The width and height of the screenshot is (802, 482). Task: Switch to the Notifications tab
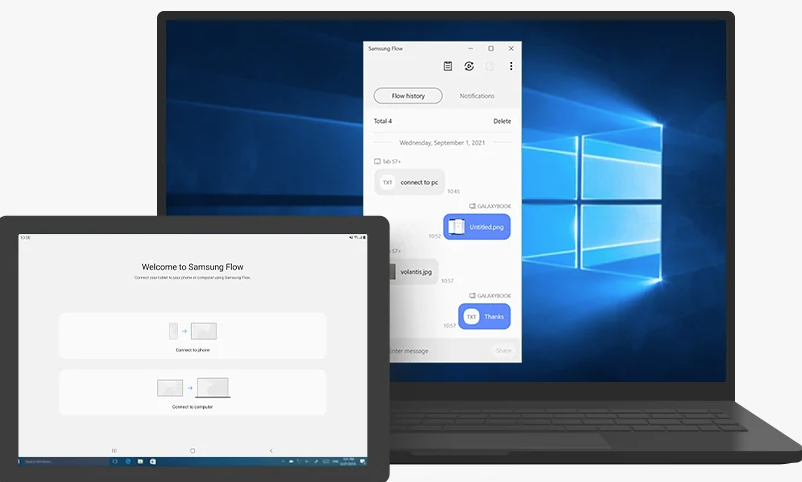(x=477, y=96)
